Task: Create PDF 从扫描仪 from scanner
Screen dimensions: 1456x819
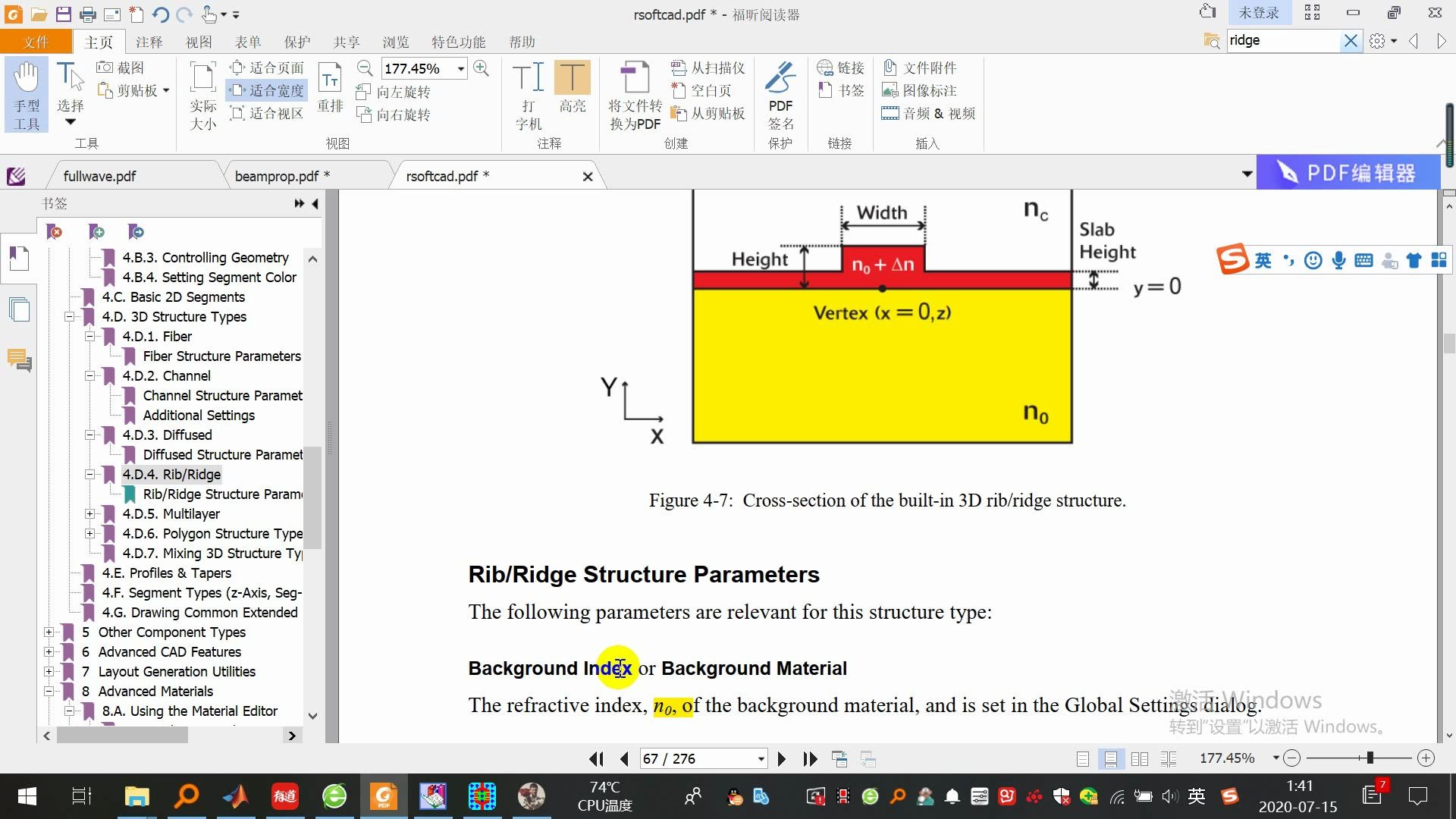Action: 707,67
